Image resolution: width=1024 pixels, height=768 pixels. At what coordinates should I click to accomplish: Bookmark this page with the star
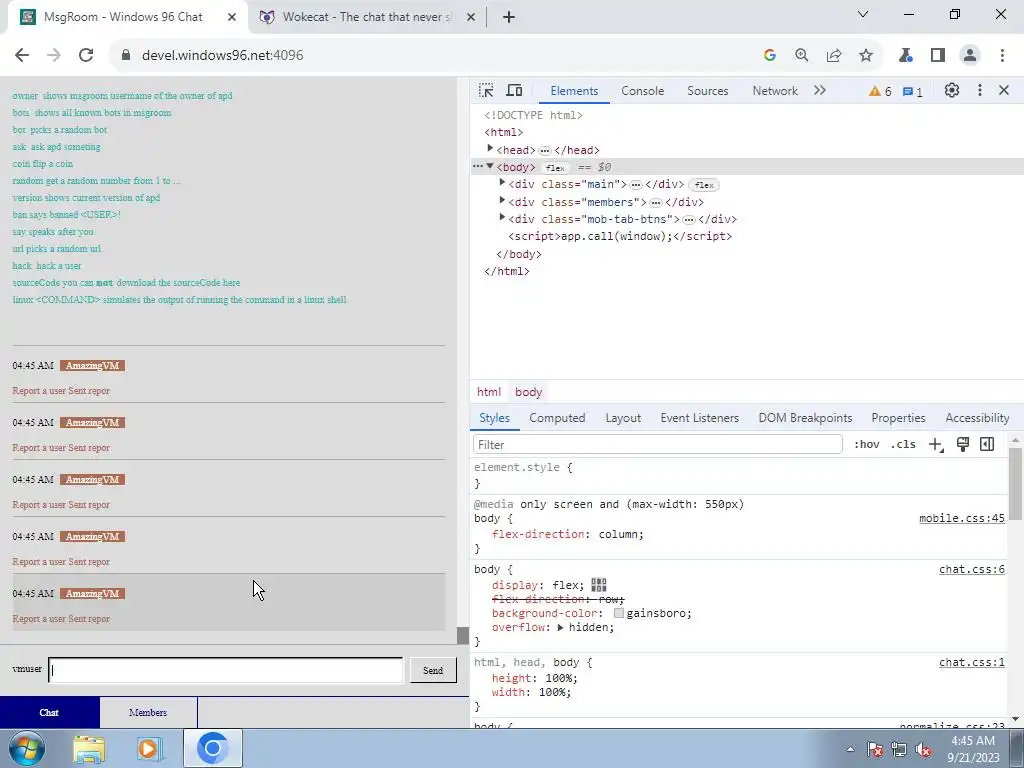[866, 56]
